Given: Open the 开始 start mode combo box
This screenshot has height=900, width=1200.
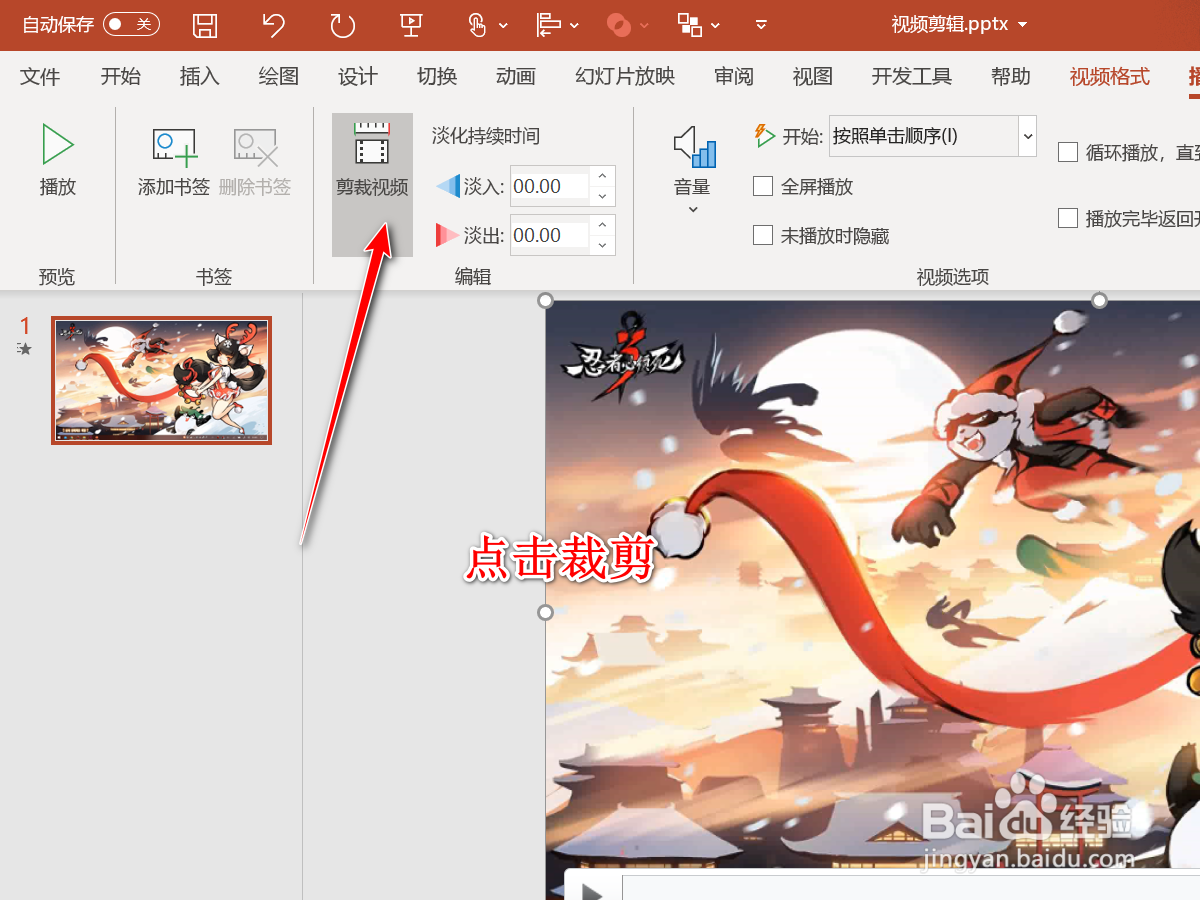Looking at the screenshot, I should pos(932,136).
